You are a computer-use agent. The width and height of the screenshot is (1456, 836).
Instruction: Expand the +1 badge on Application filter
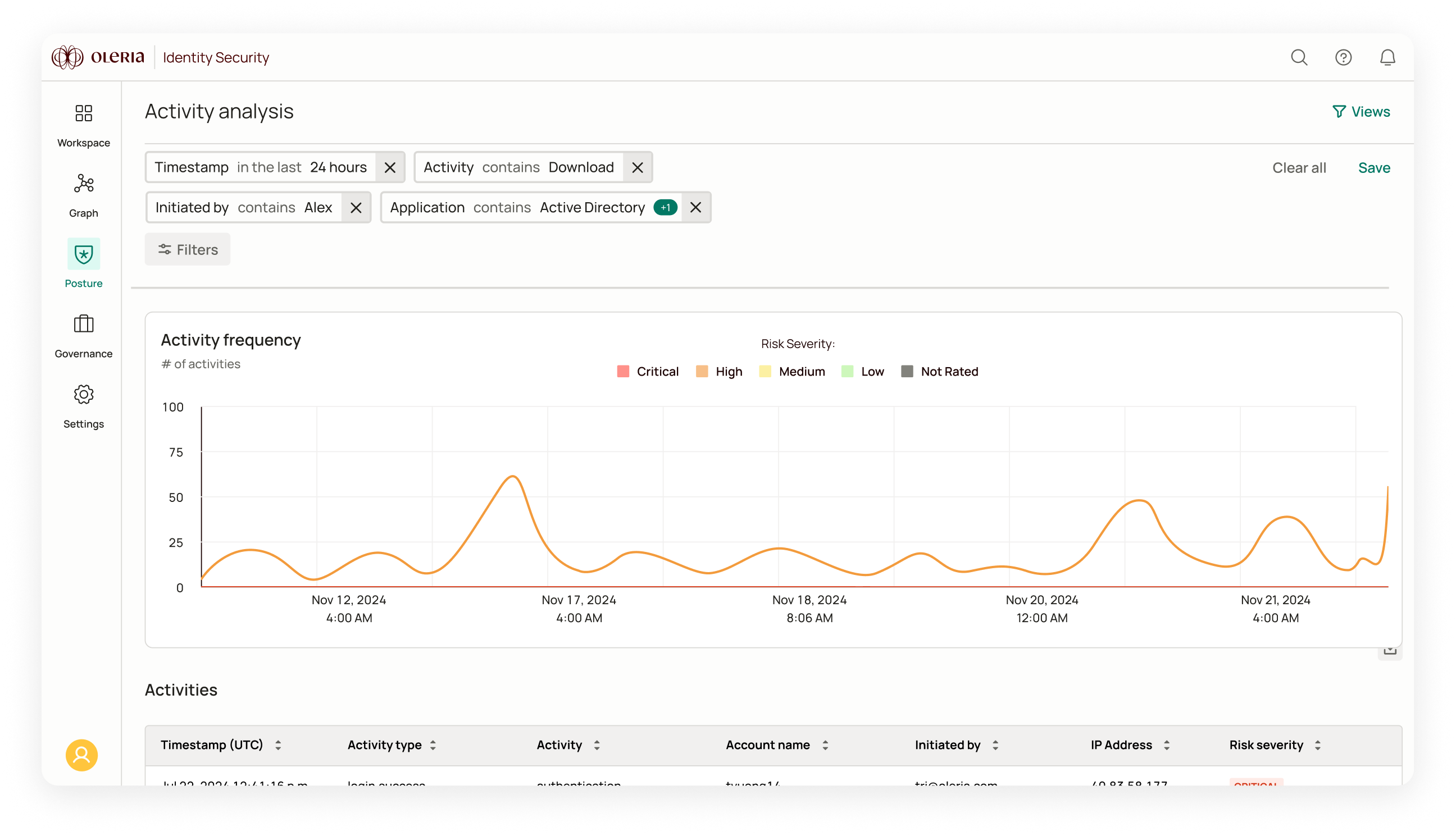(665, 208)
